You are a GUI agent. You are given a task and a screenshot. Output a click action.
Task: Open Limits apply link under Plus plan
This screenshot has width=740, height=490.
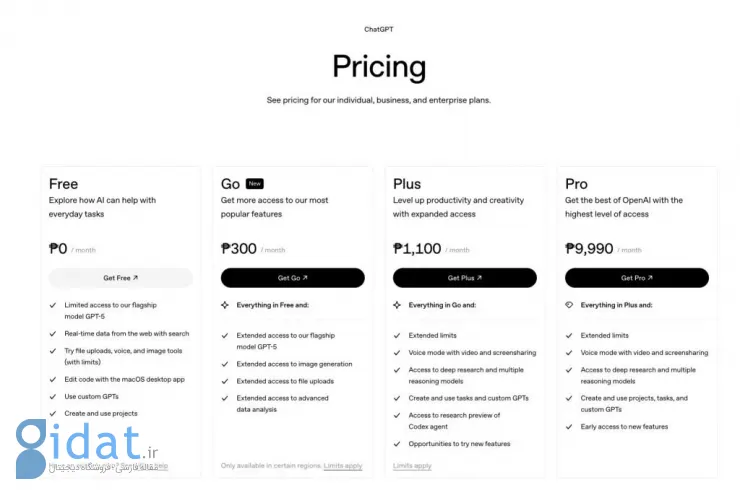click(412, 466)
